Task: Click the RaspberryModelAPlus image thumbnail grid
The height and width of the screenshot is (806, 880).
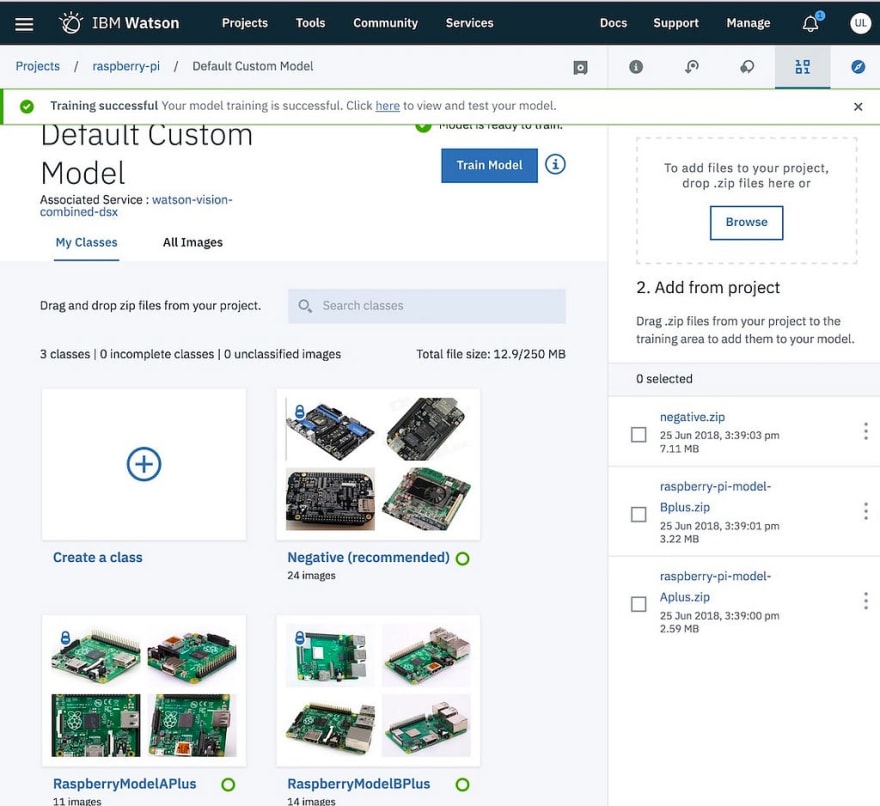Action: 144,690
